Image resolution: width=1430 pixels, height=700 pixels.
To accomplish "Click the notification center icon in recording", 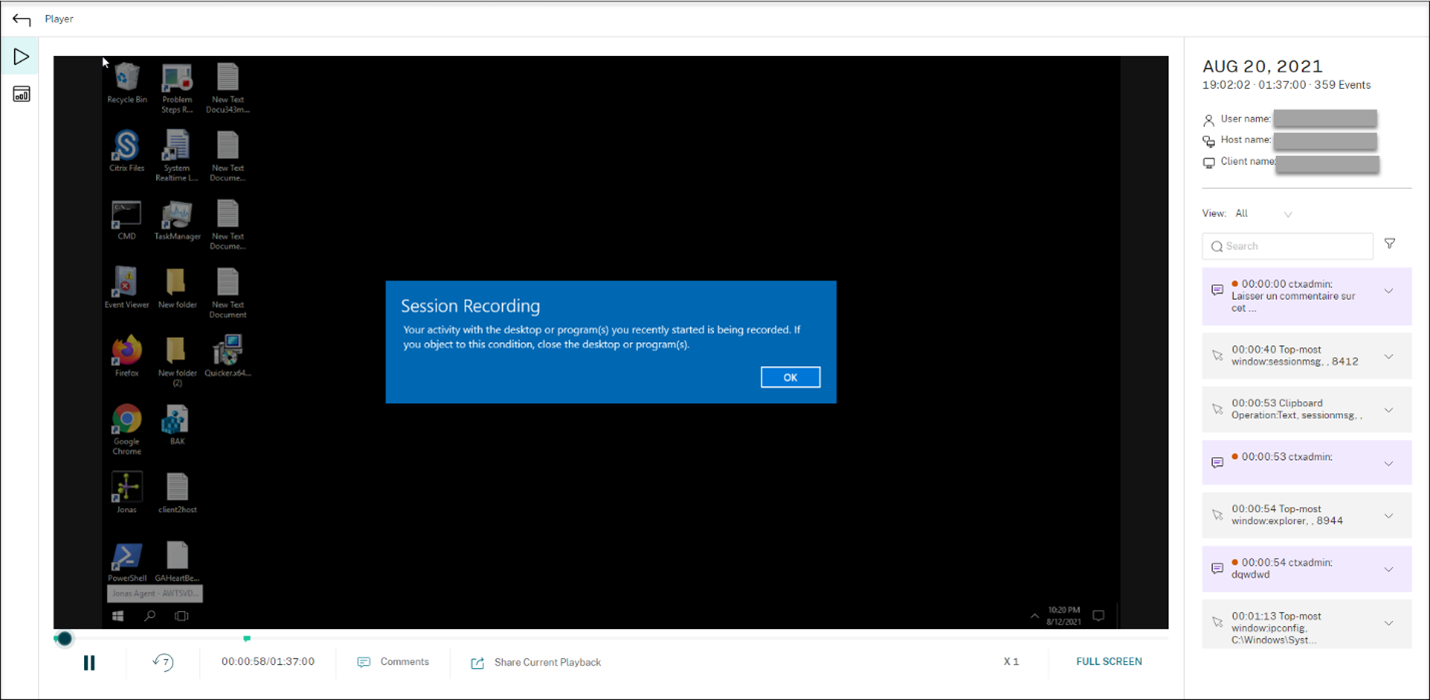I will [x=1098, y=615].
